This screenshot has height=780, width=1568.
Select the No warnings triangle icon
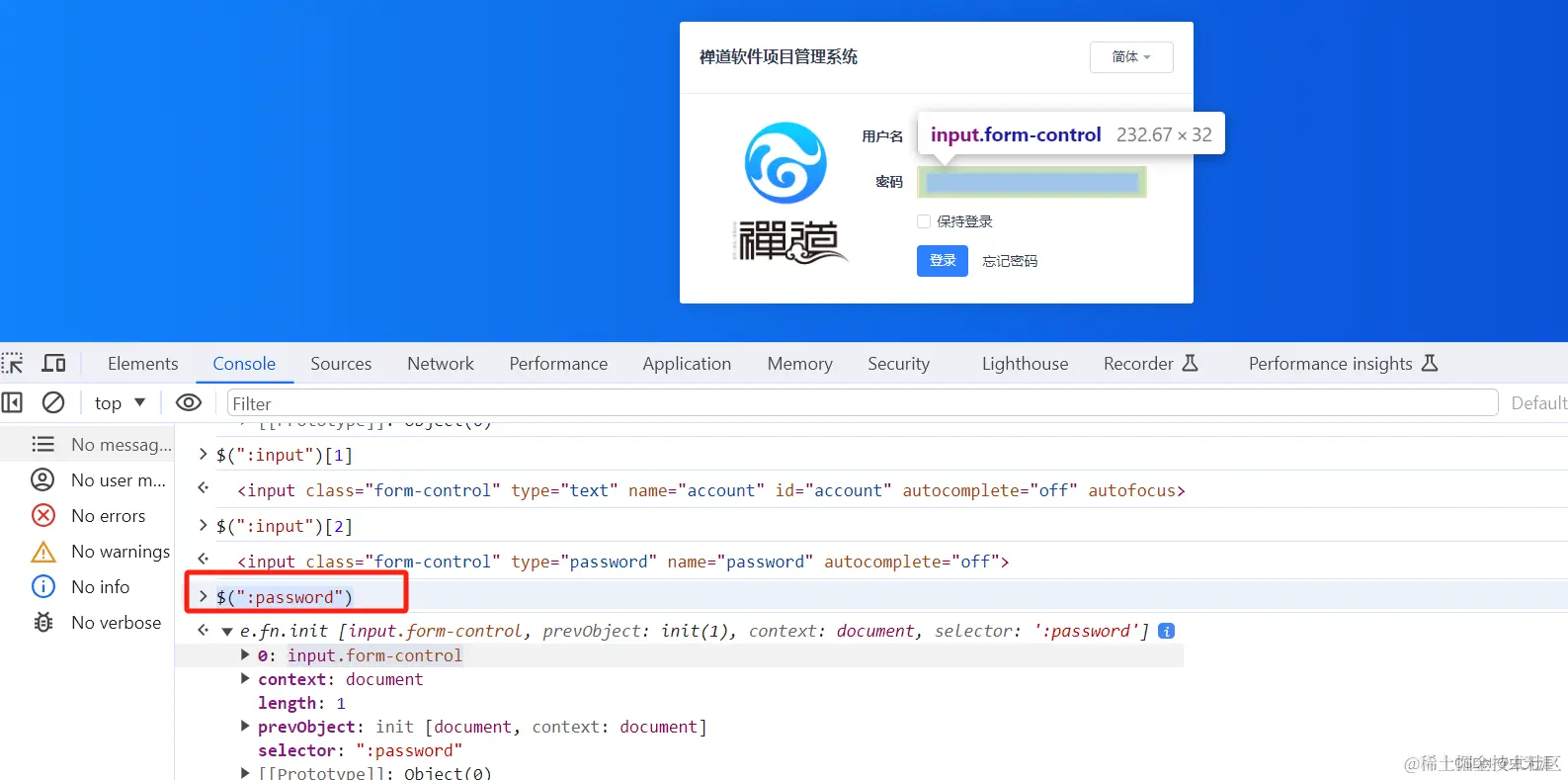tap(43, 552)
